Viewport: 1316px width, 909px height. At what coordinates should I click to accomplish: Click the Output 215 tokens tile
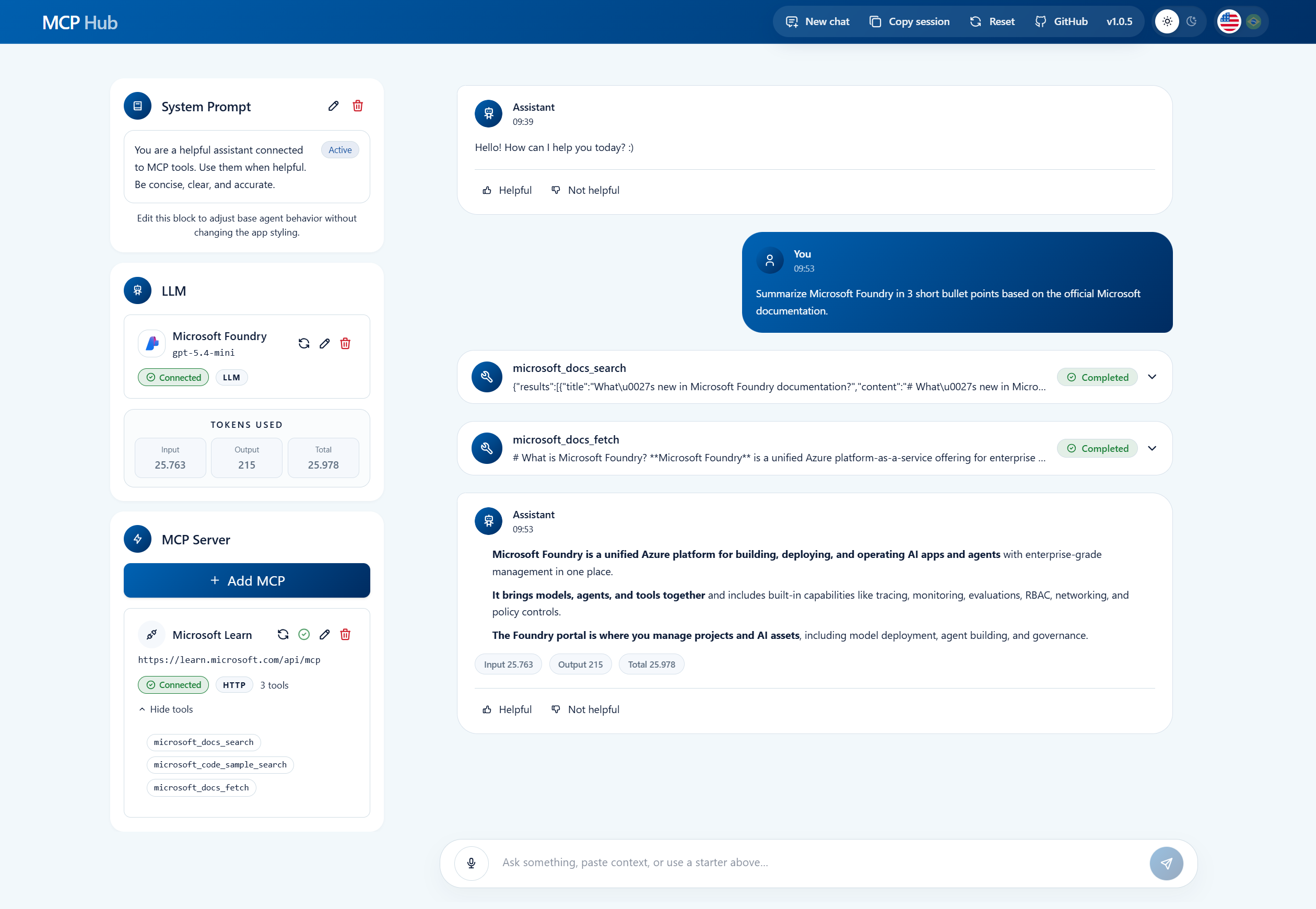[x=247, y=457]
